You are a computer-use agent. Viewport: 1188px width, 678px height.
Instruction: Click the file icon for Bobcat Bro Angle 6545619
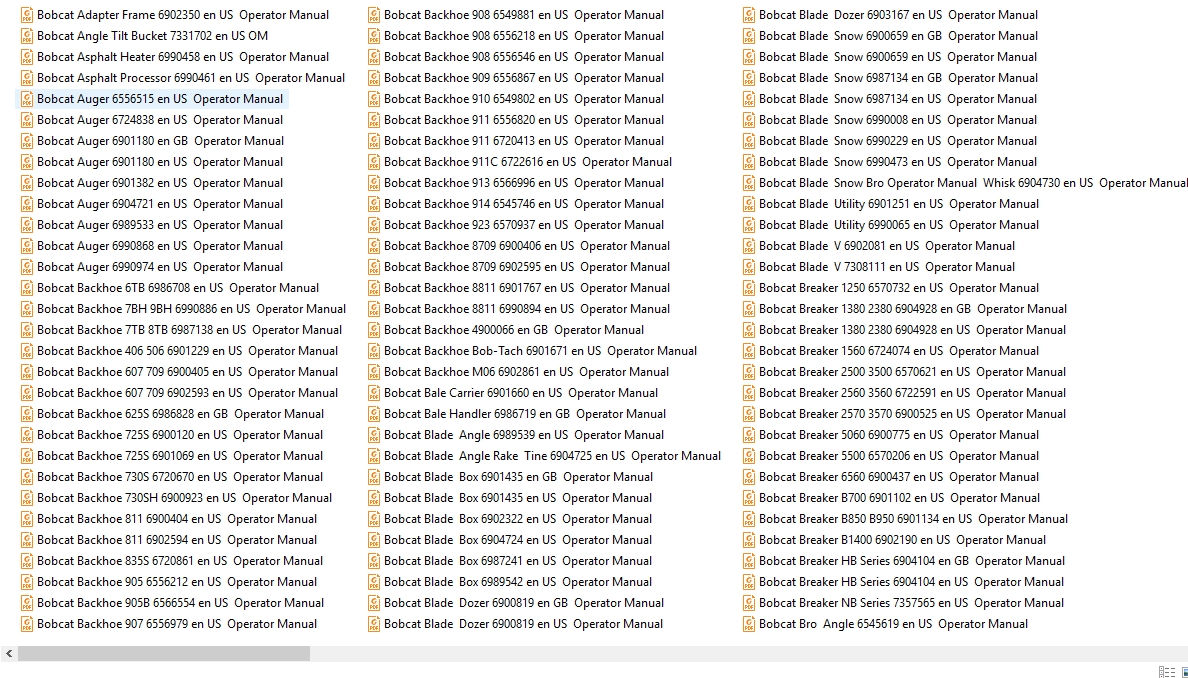click(x=749, y=623)
